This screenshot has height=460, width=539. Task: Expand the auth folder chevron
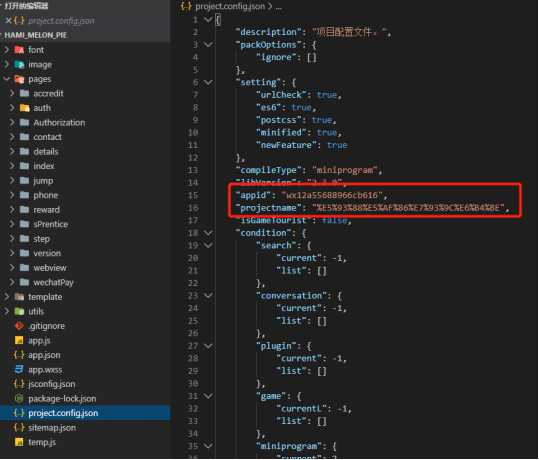pos(12,108)
